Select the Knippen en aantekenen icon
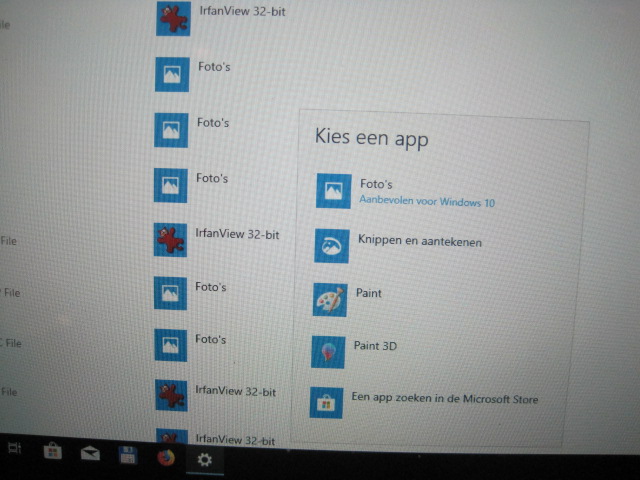640x480 pixels. click(x=331, y=246)
